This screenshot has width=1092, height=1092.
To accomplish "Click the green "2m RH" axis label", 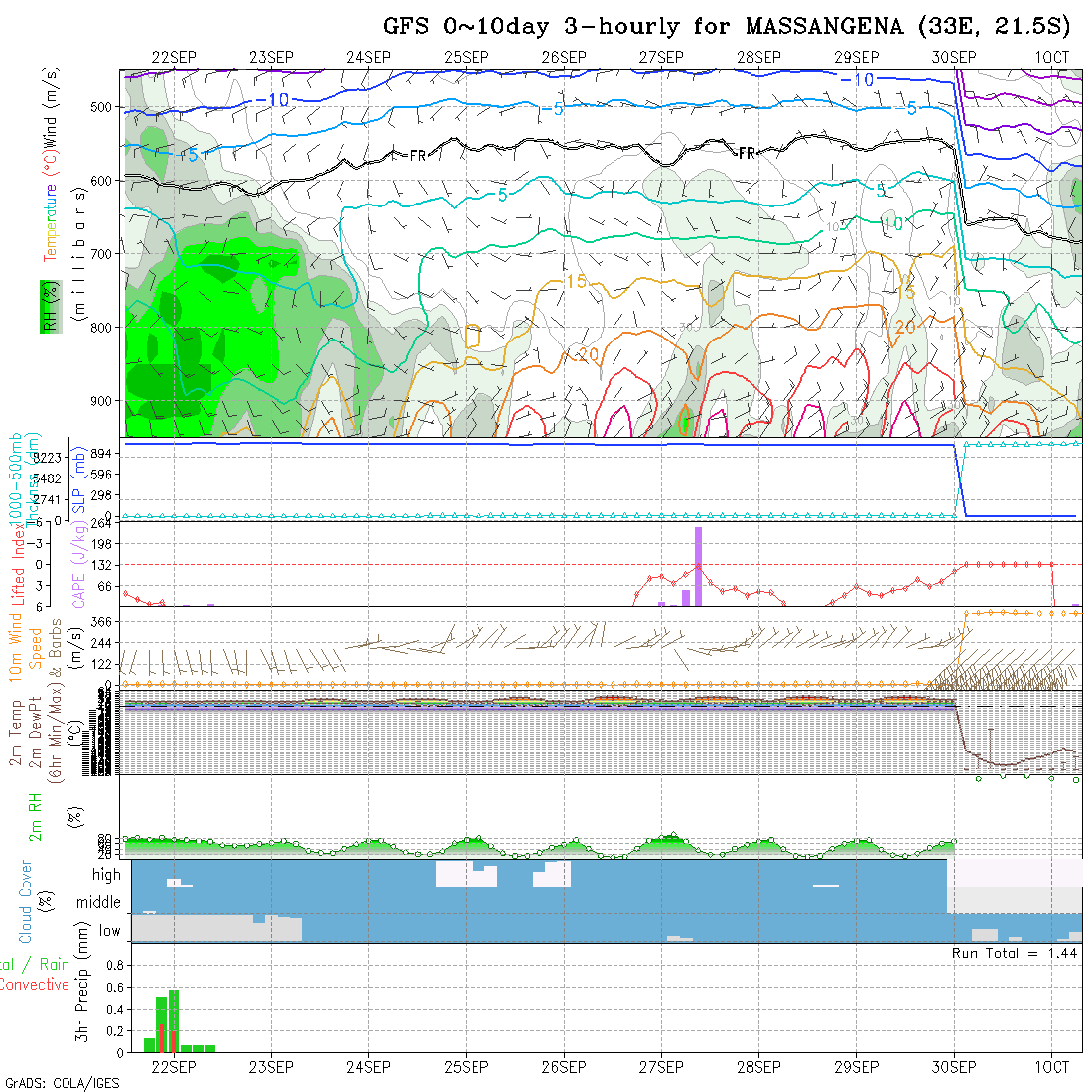I will pyautogui.click(x=35, y=816).
